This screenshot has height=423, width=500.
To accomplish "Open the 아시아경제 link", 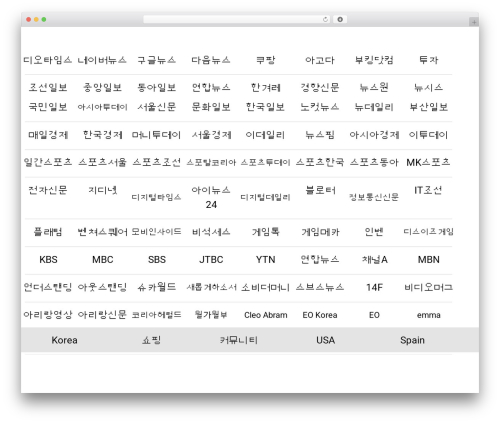I will tap(374, 135).
